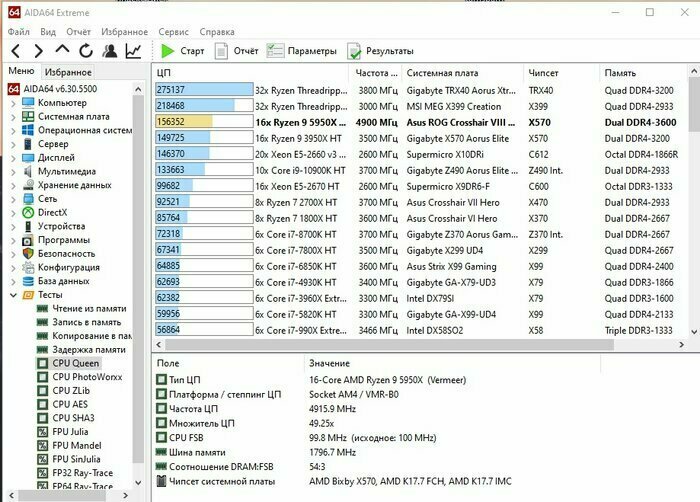Sort by the Память column header
The image size is (700, 502).
643,73
